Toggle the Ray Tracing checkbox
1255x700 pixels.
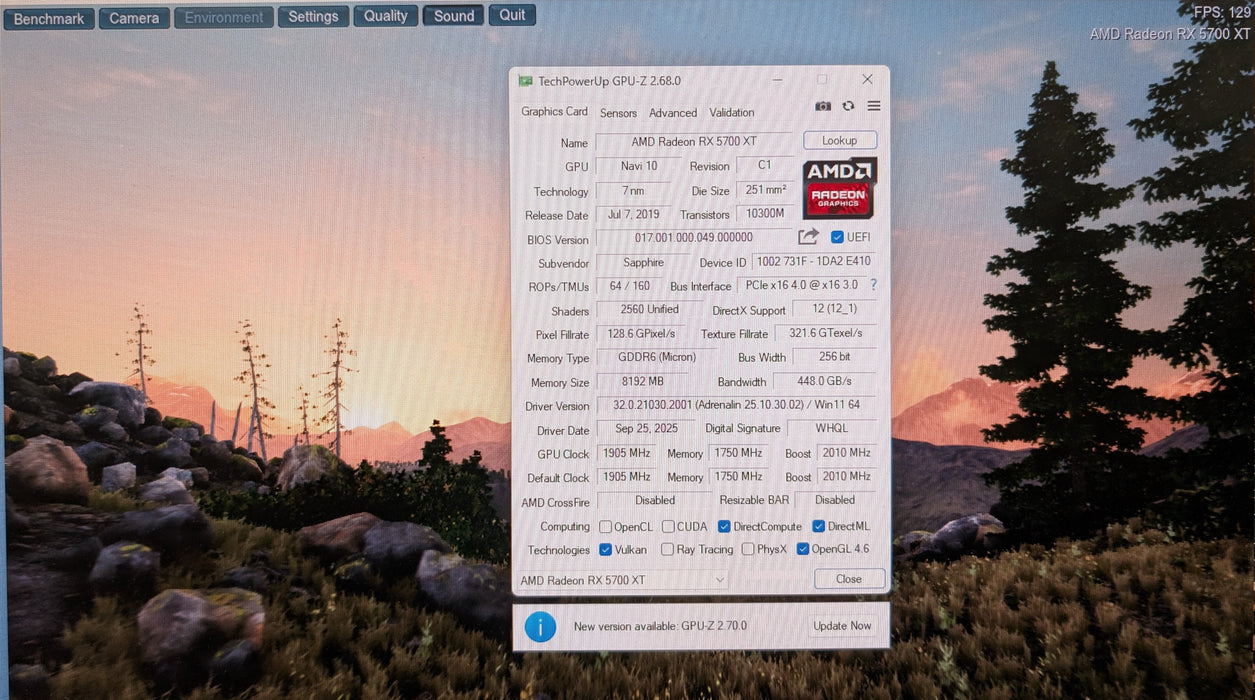[667, 549]
